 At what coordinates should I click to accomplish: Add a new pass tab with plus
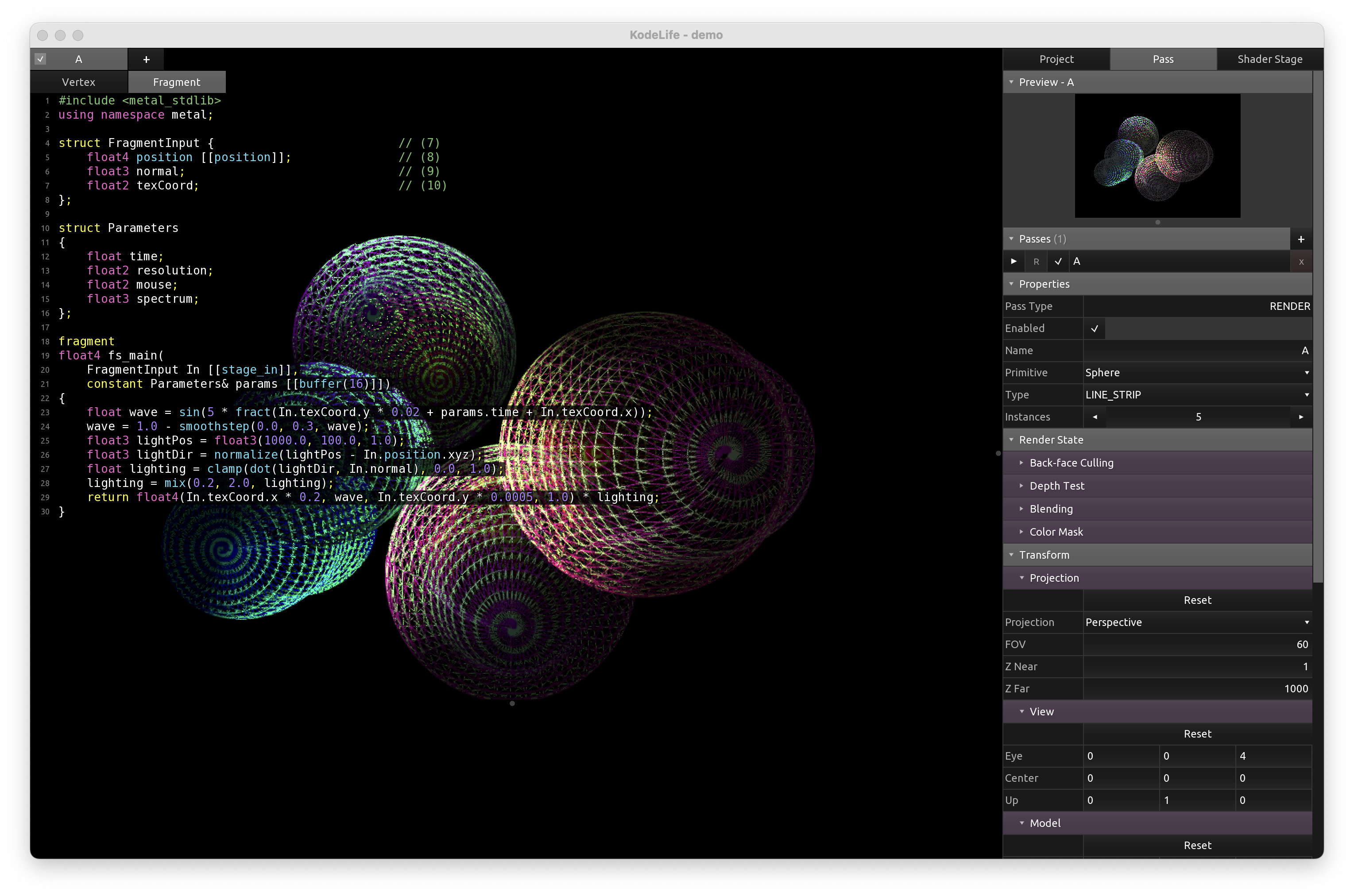[146, 59]
